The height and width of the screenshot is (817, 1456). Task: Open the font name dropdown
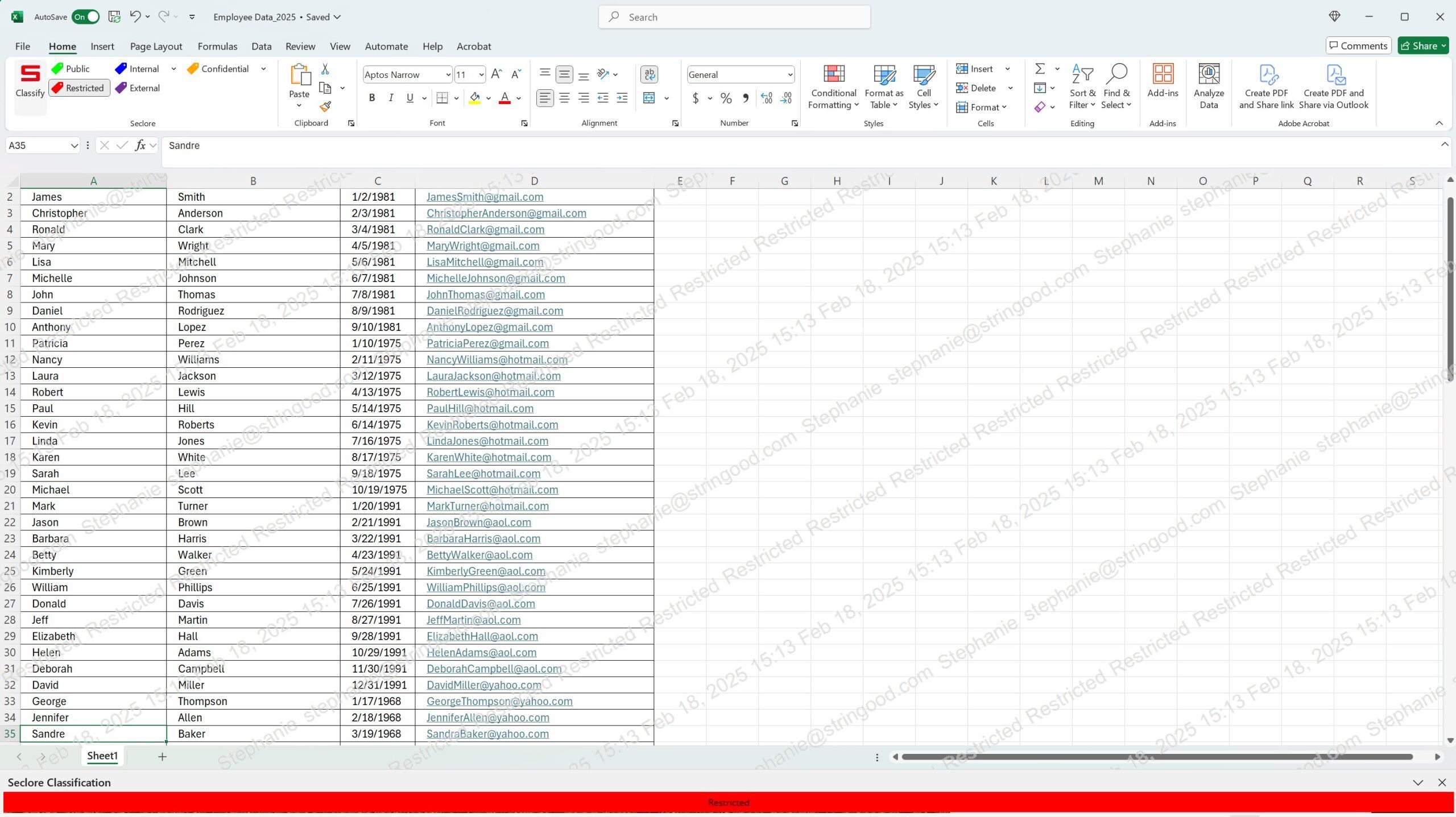(448, 75)
